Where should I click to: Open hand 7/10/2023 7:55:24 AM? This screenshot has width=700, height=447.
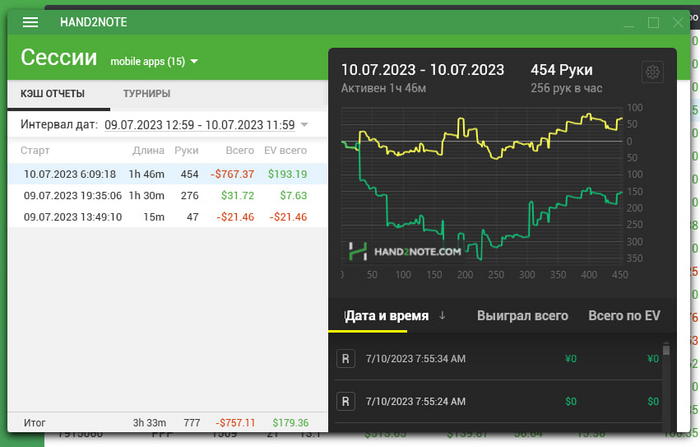click(498, 401)
